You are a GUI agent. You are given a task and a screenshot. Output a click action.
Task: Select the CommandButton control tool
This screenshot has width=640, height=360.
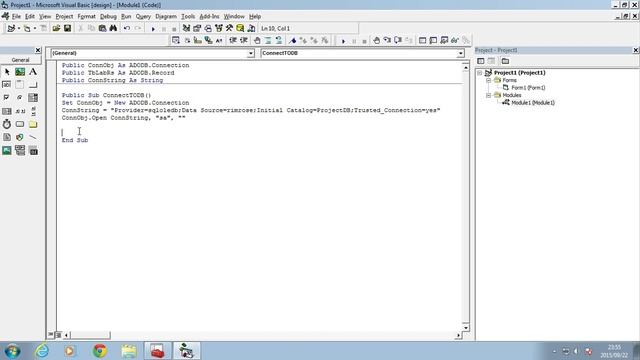33,85
